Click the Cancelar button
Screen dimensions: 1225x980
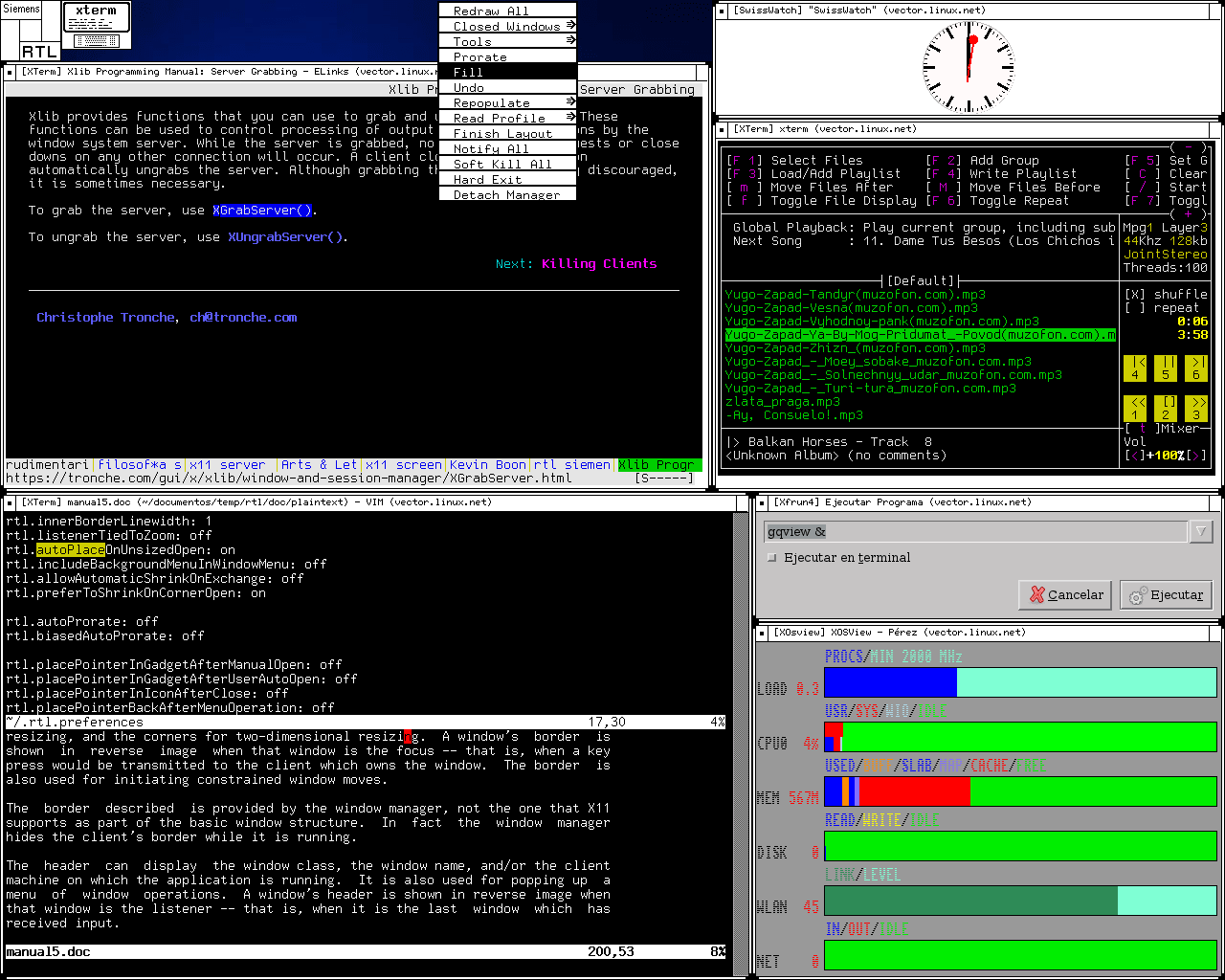[x=1065, y=594]
